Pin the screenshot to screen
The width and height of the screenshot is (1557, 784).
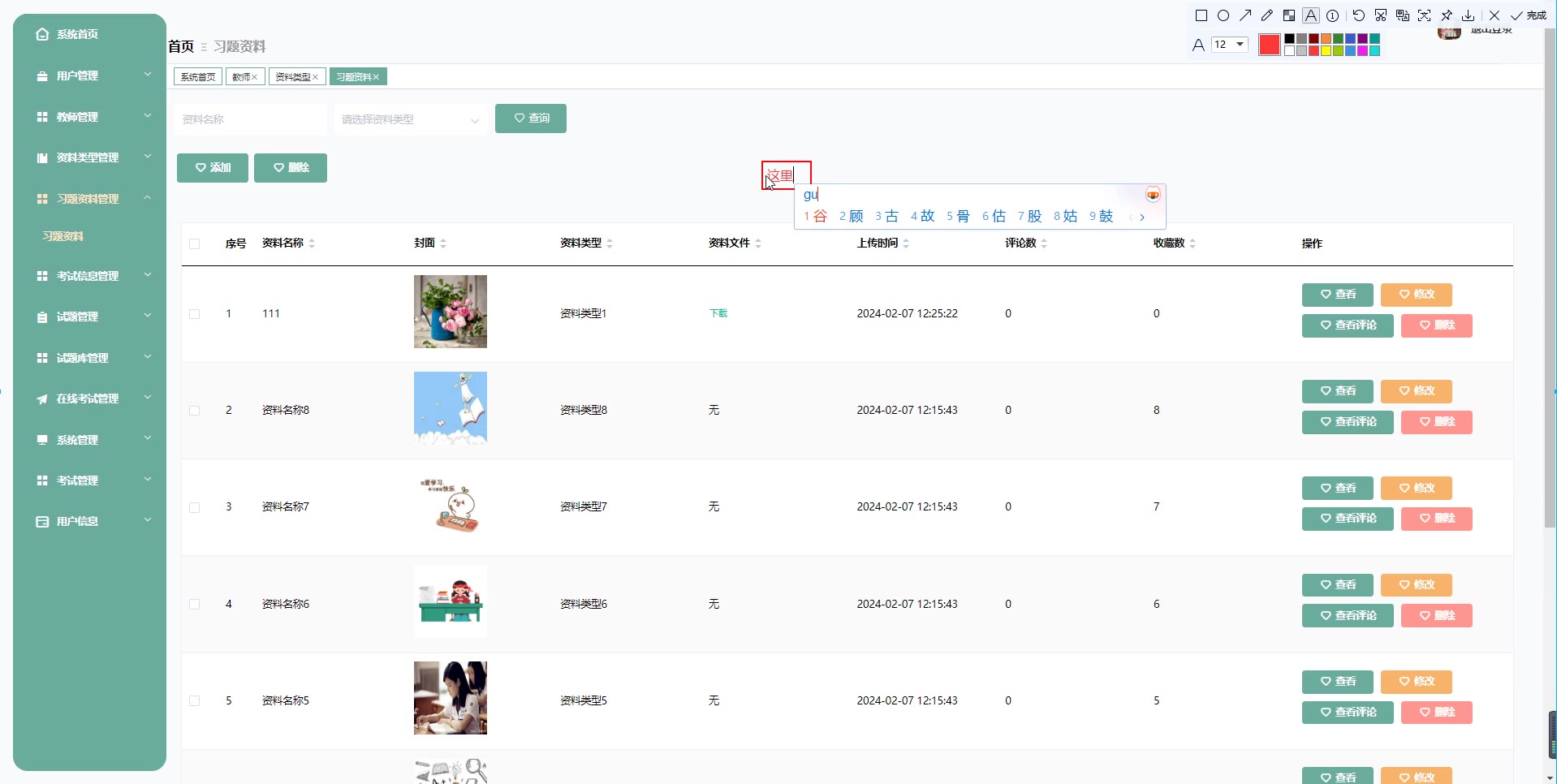1447,15
